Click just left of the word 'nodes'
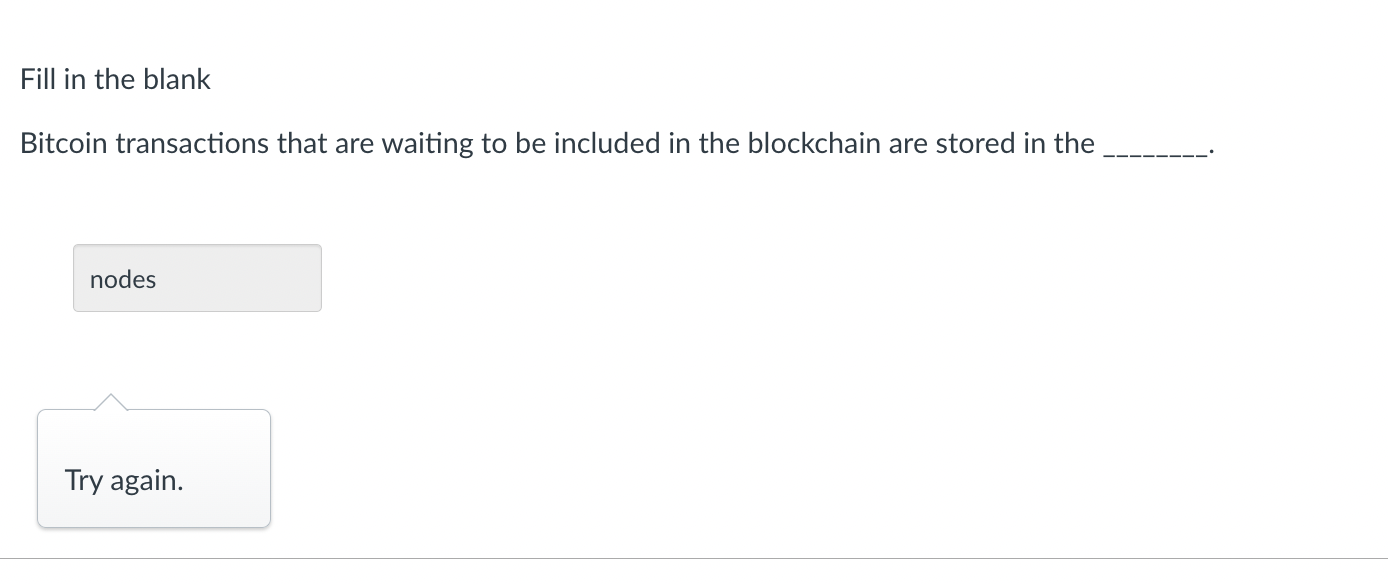This screenshot has height=584, width=1388. coord(87,280)
